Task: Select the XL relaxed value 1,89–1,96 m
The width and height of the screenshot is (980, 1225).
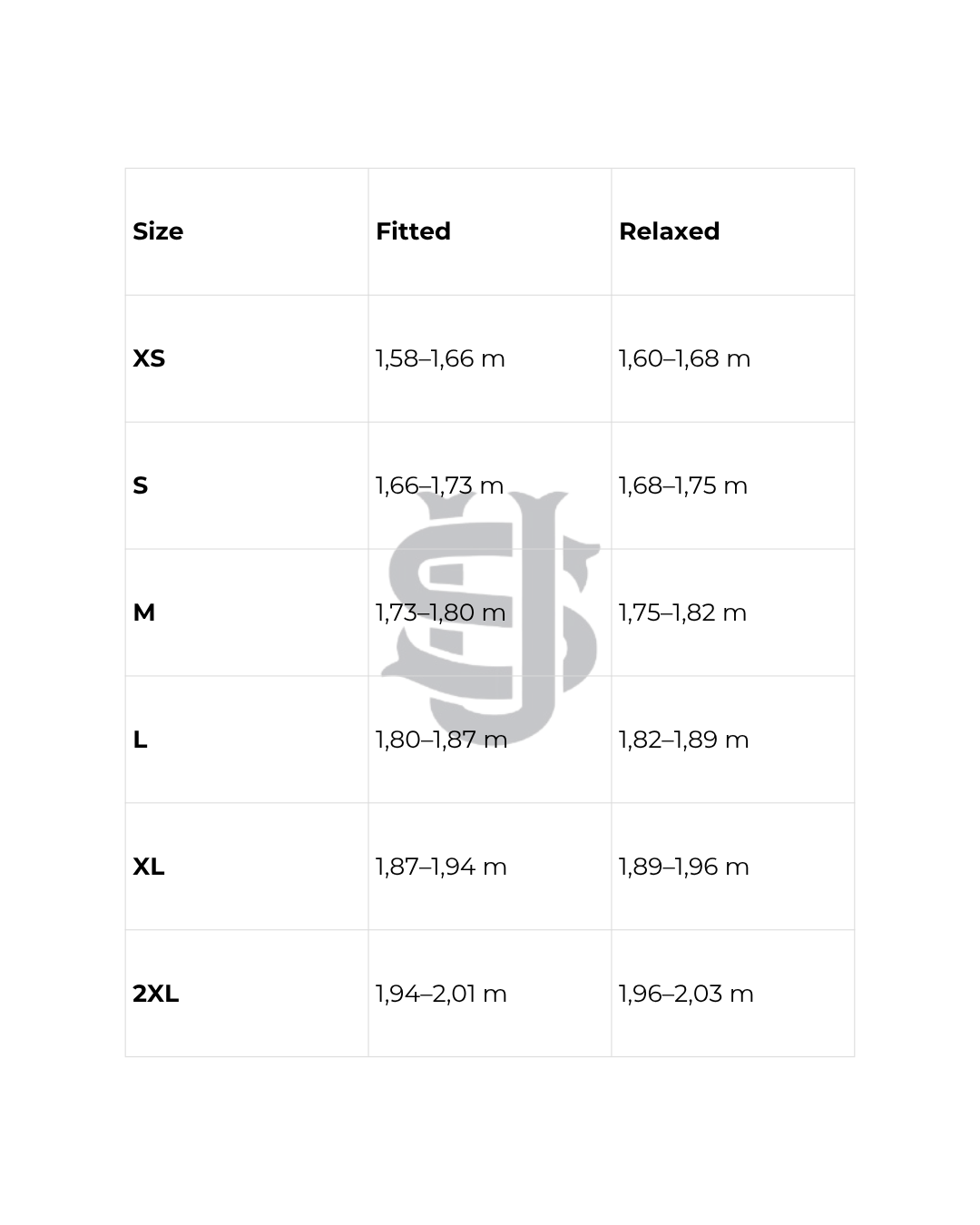Action: click(683, 867)
